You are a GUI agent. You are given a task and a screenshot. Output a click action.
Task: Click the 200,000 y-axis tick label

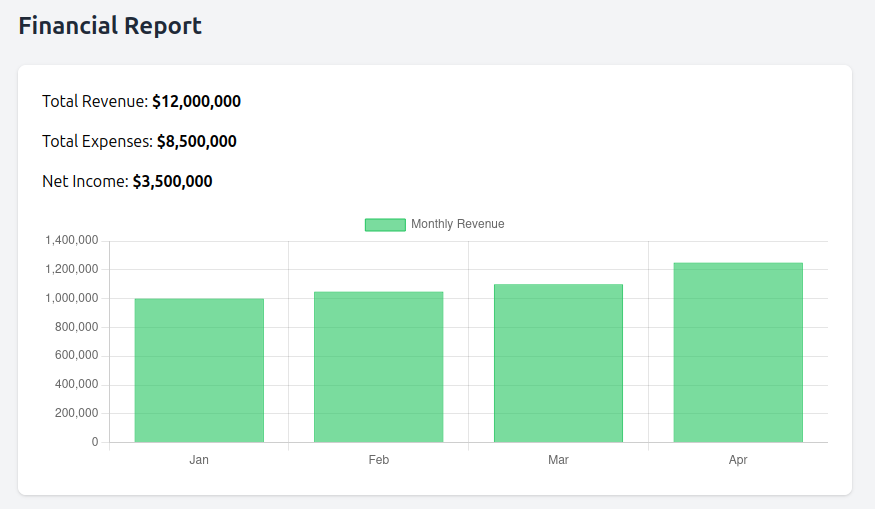click(x=76, y=413)
